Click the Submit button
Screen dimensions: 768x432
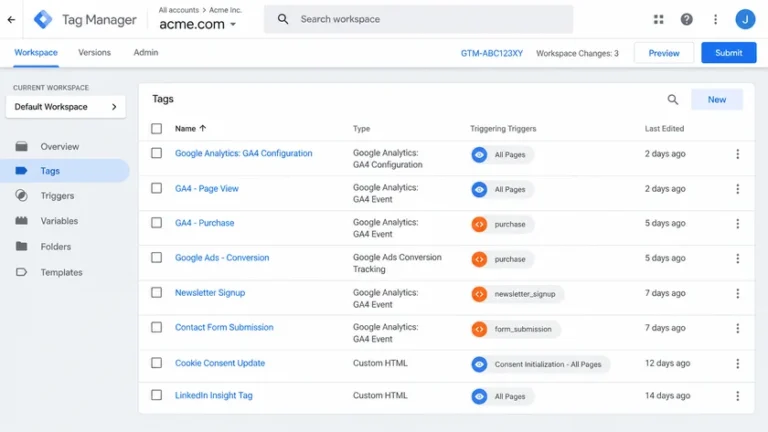tap(728, 53)
